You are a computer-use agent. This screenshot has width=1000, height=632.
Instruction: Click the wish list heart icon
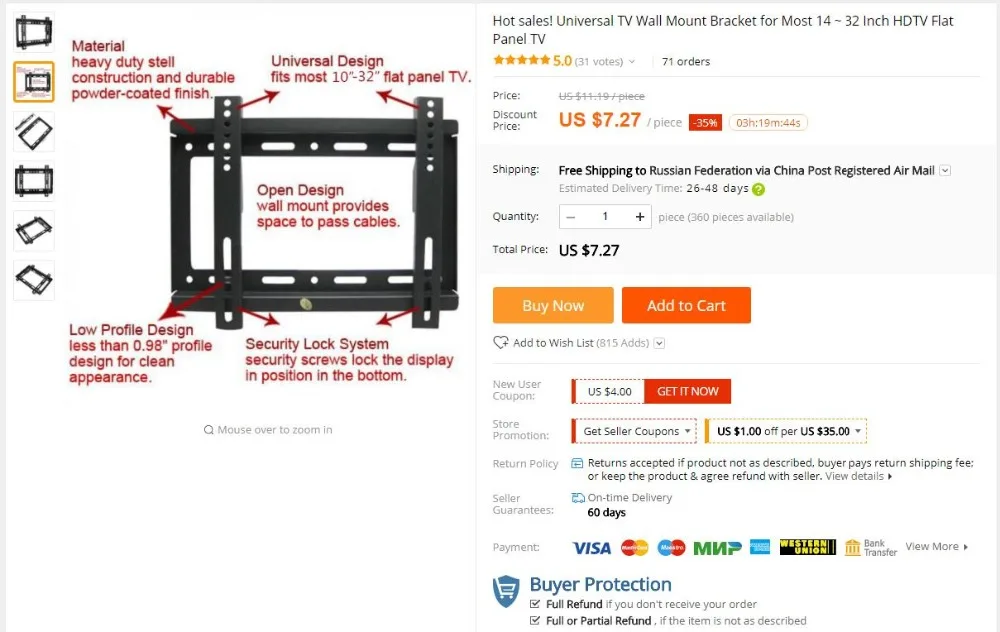(x=501, y=342)
